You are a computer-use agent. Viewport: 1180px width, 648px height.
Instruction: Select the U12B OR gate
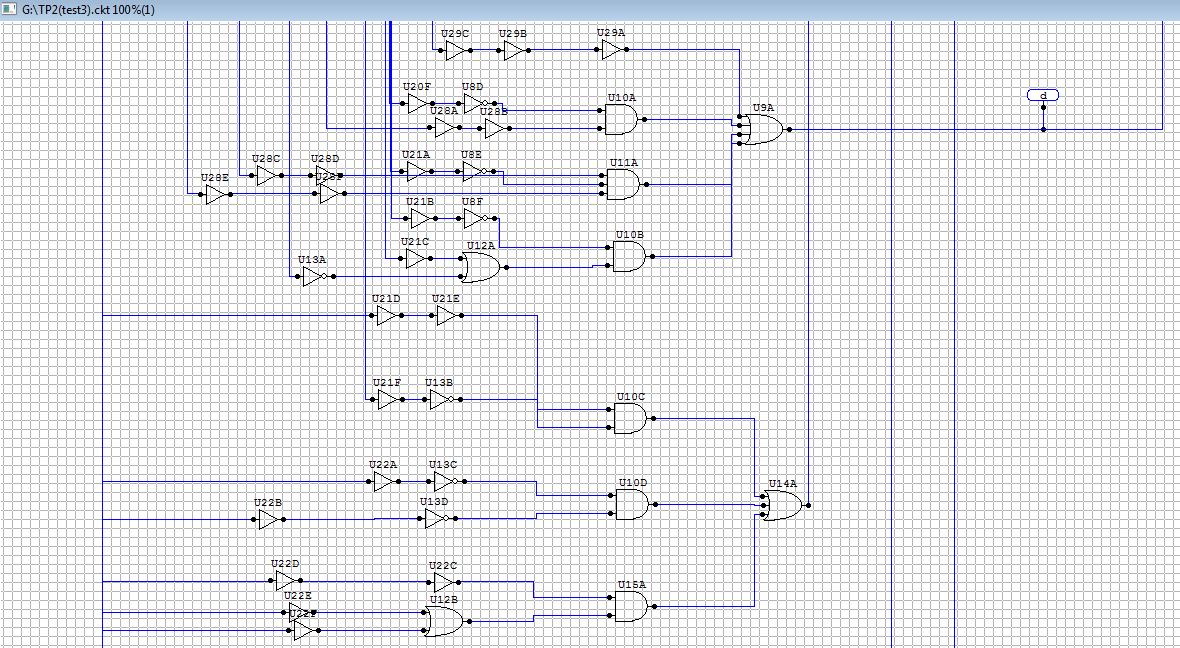tap(443, 622)
